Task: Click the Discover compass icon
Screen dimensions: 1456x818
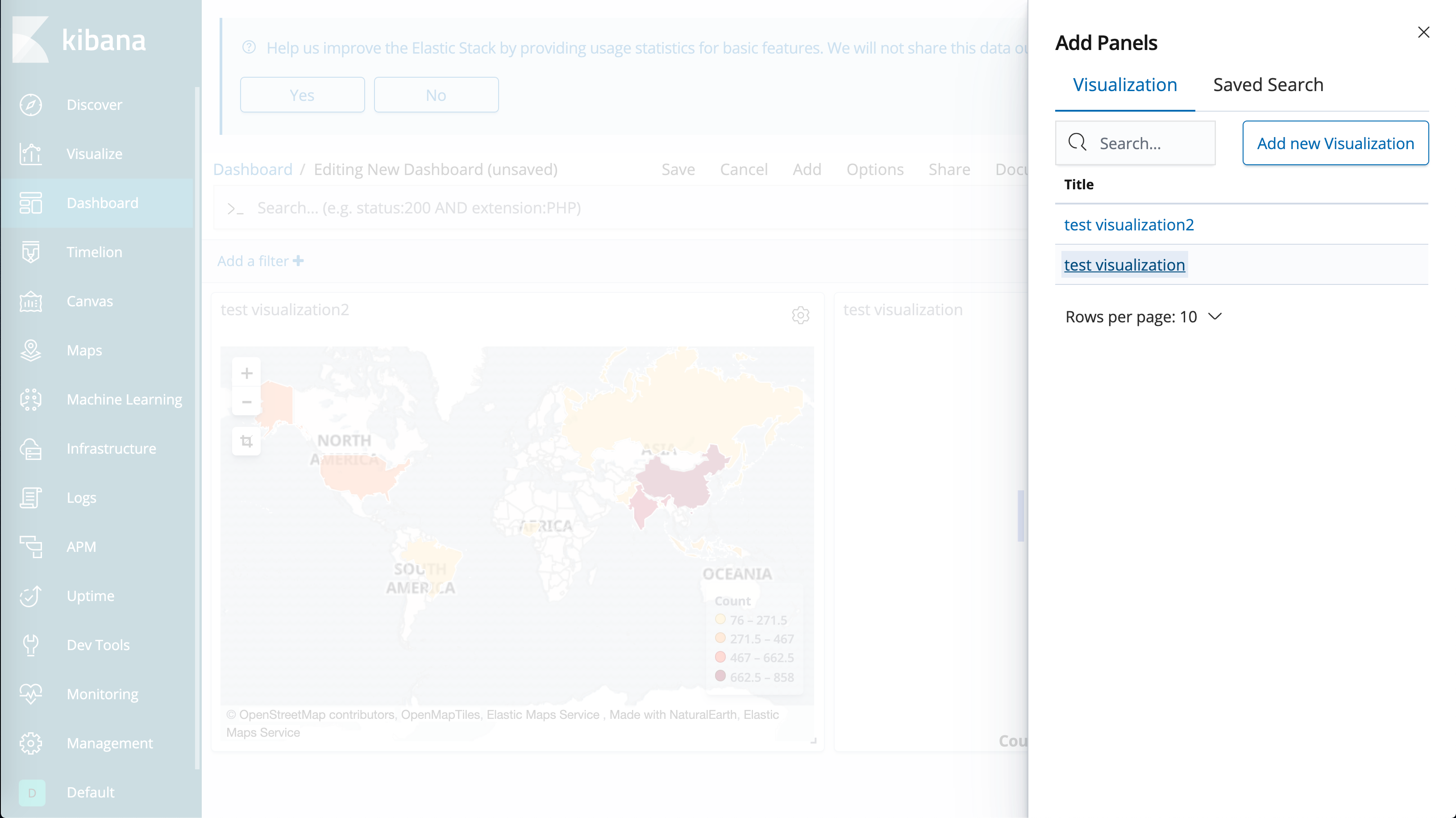Action: [30, 104]
